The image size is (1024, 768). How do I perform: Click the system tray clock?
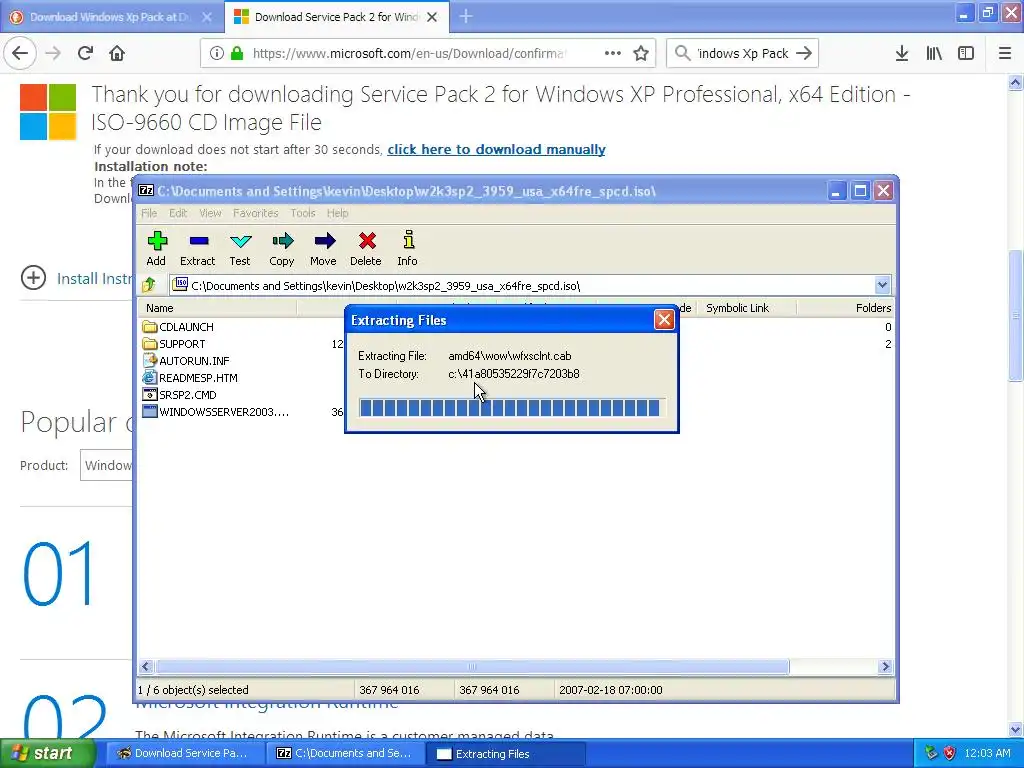[987, 753]
